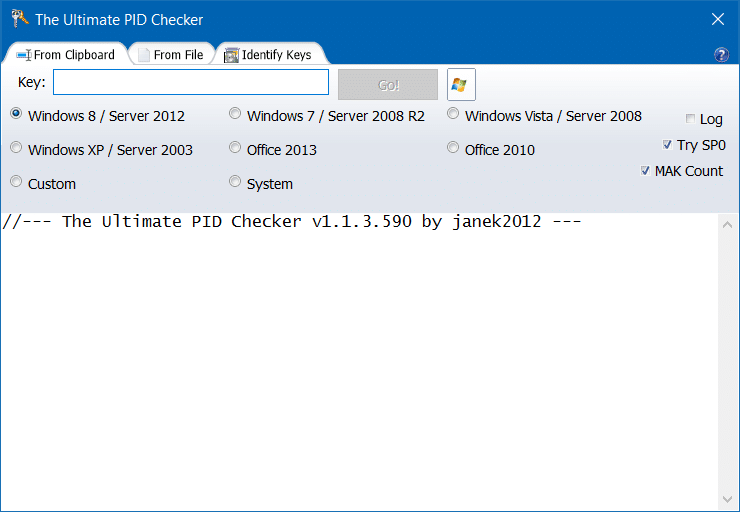
Task: Open the help question mark icon
Action: click(721, 55)
